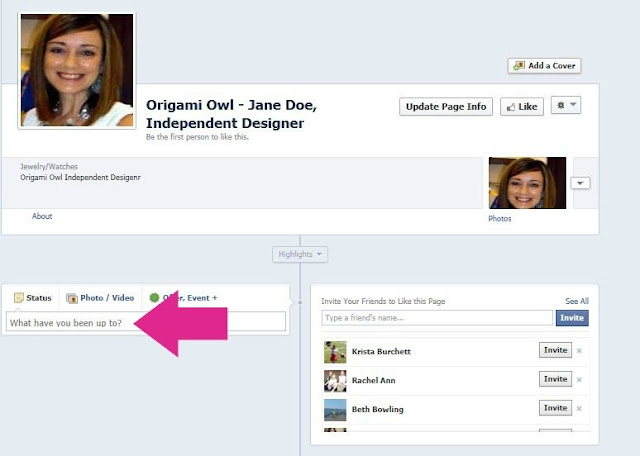640x456 pixels.
Task: Select the Status tab
Action: pyautogui.click(x=33, y=298)
